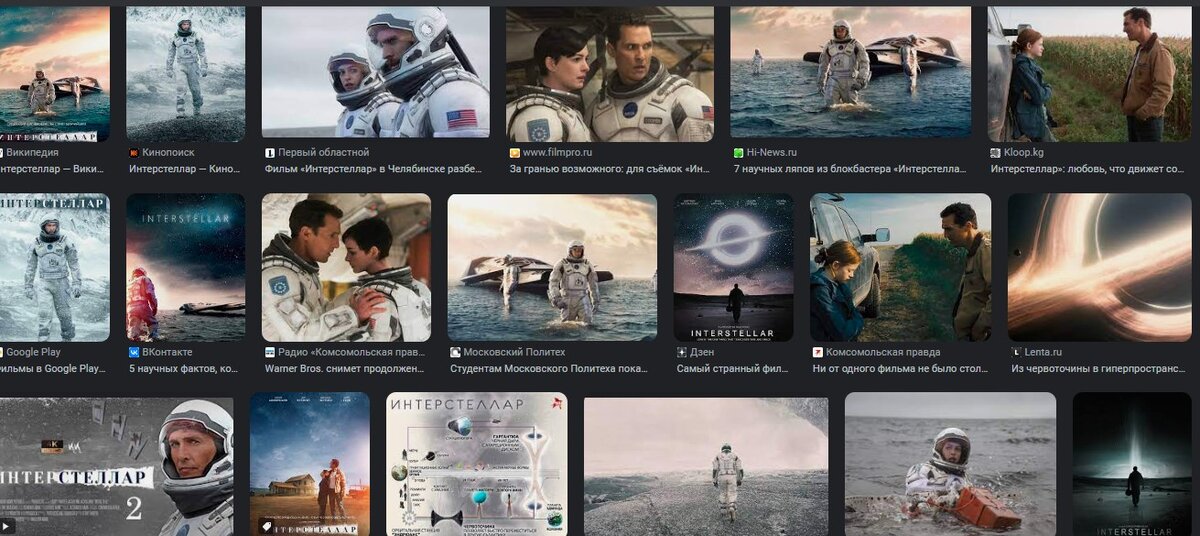Open the Комсомольская правда source name

pos(883,353)
